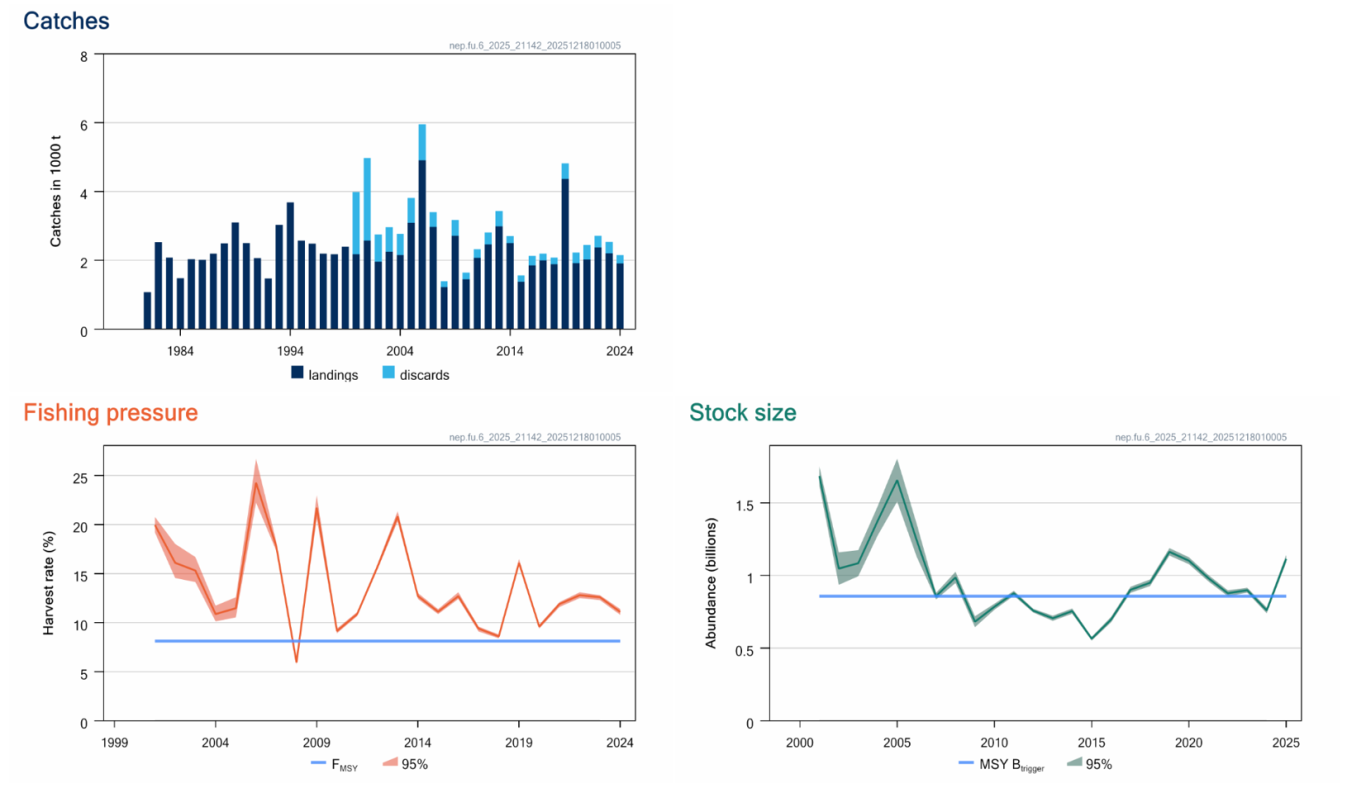This screenshot has width=1366, height=793.
Task: Click the dark blue landings legend swatch
Action: (297, 373)
